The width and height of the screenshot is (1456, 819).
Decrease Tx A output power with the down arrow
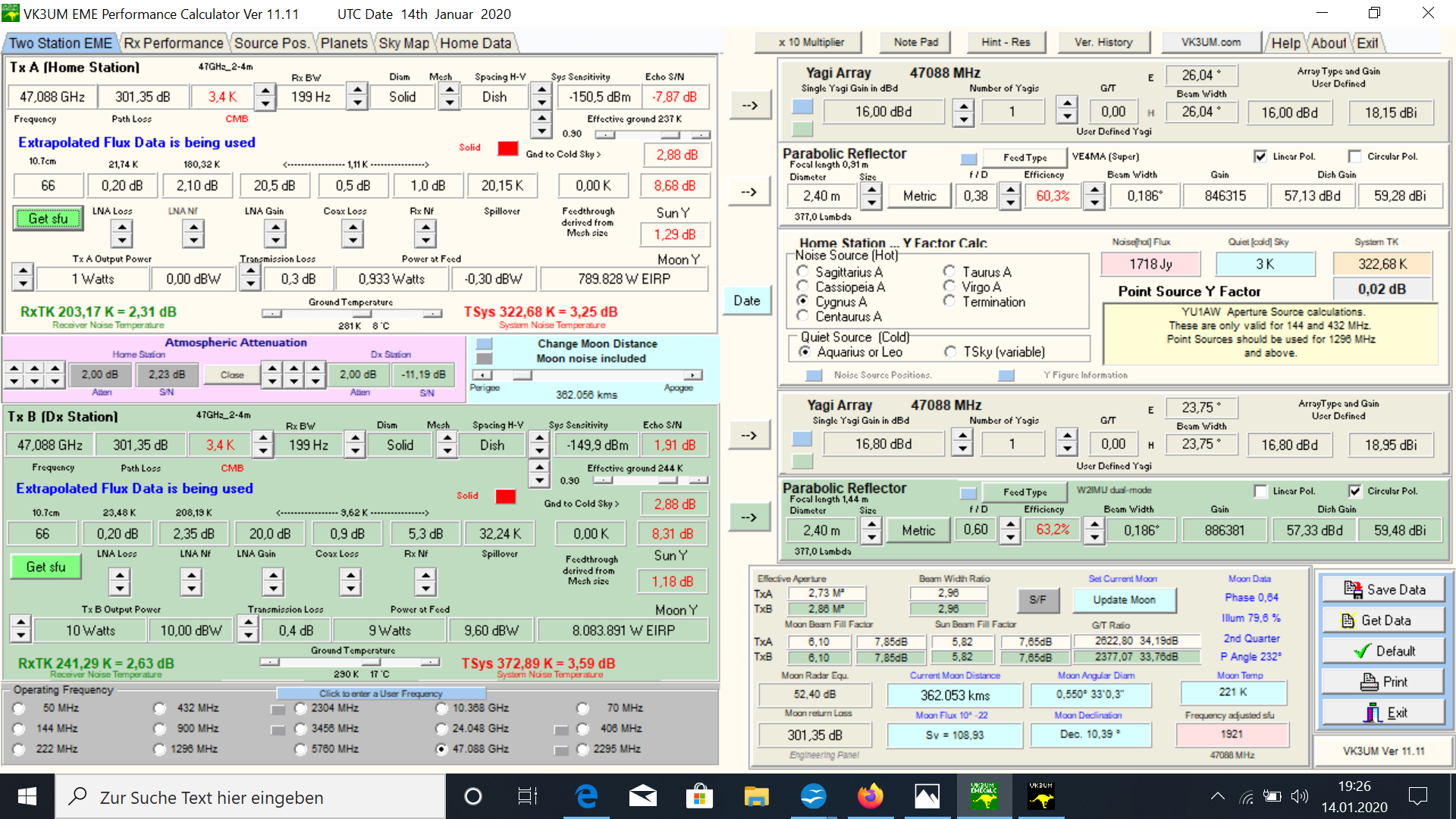click(24, 285)
